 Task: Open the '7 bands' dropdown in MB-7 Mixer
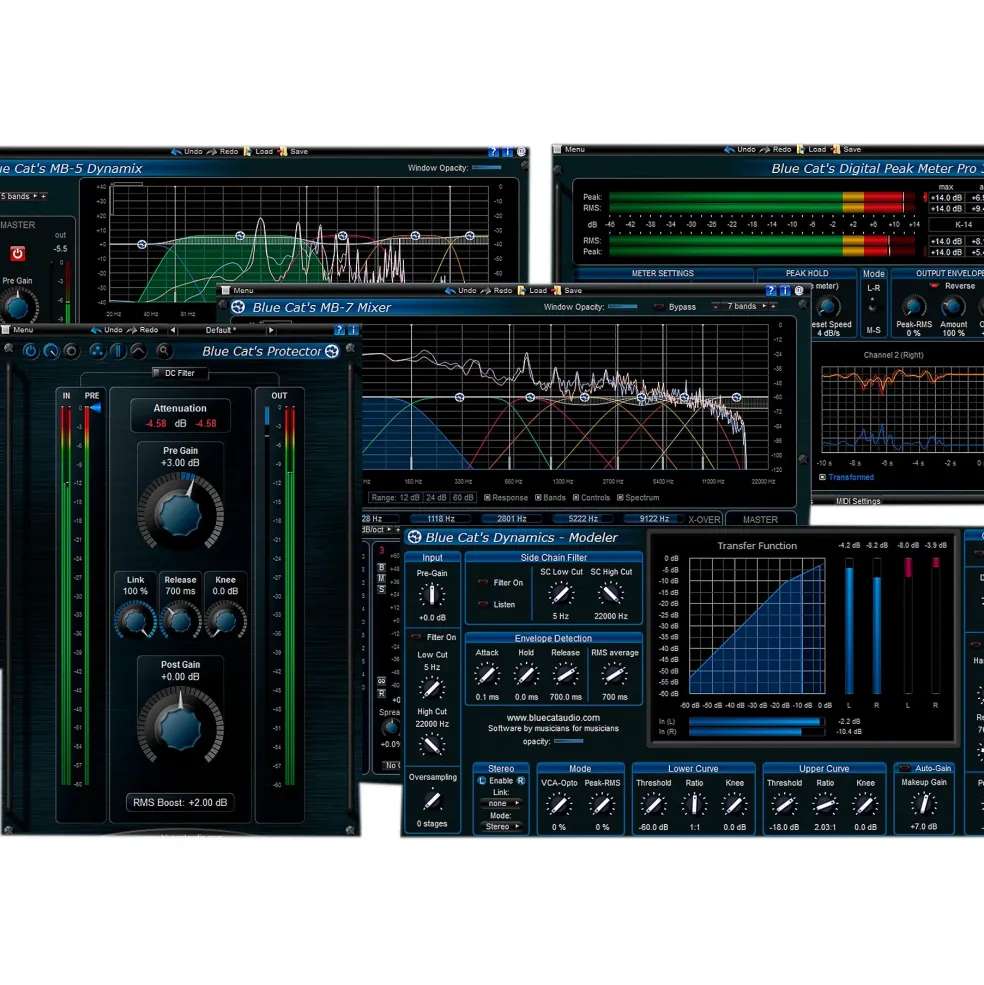746,307
